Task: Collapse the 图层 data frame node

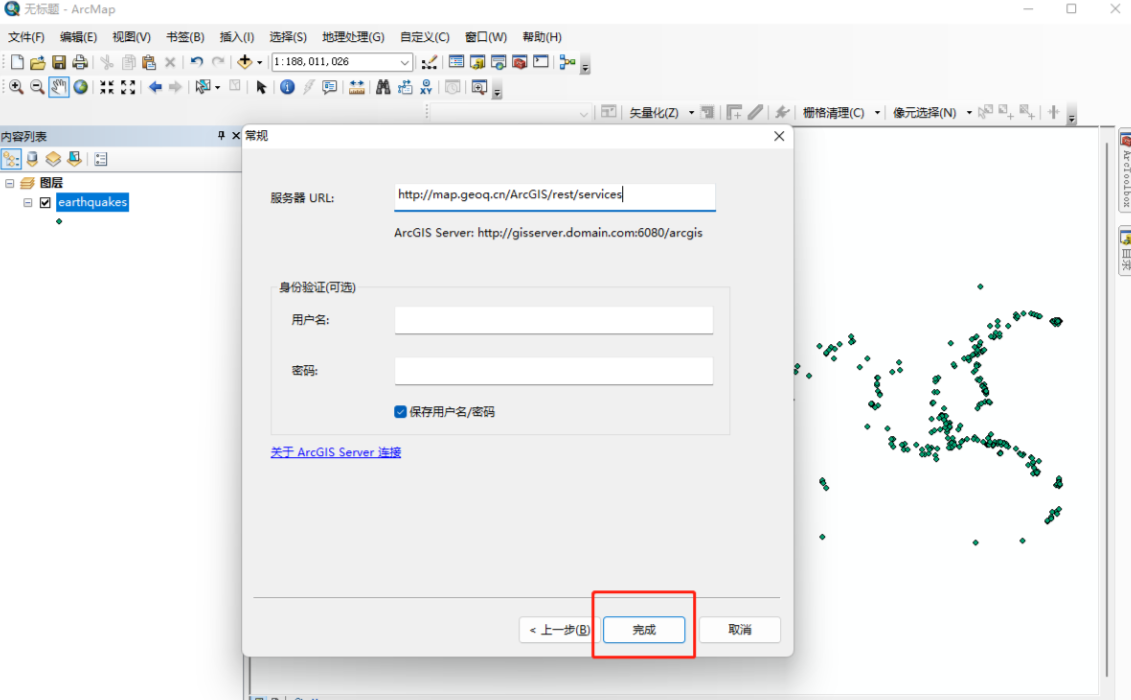Action: click(9, 183)
